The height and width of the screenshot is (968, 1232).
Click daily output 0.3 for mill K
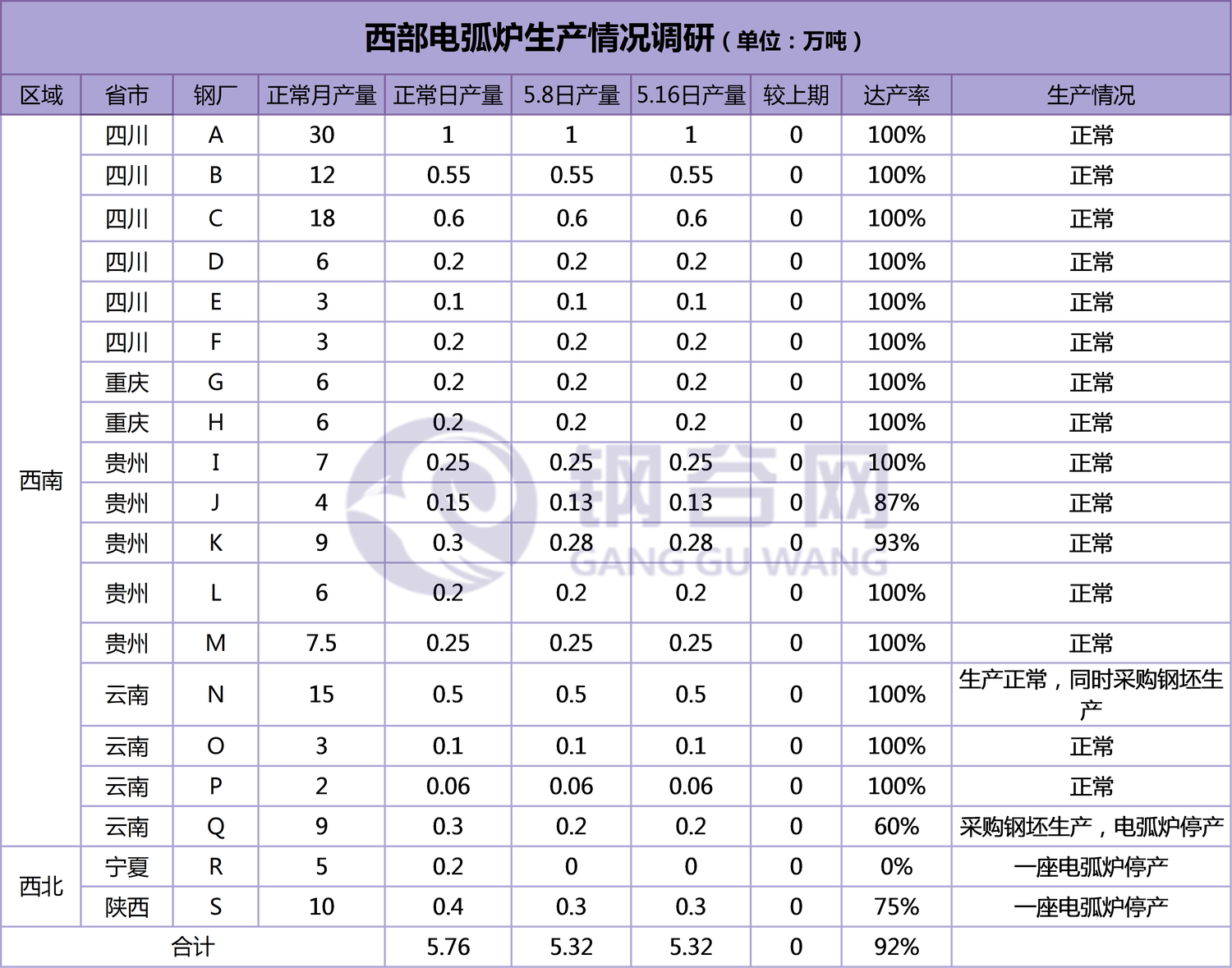pos(448,543)
